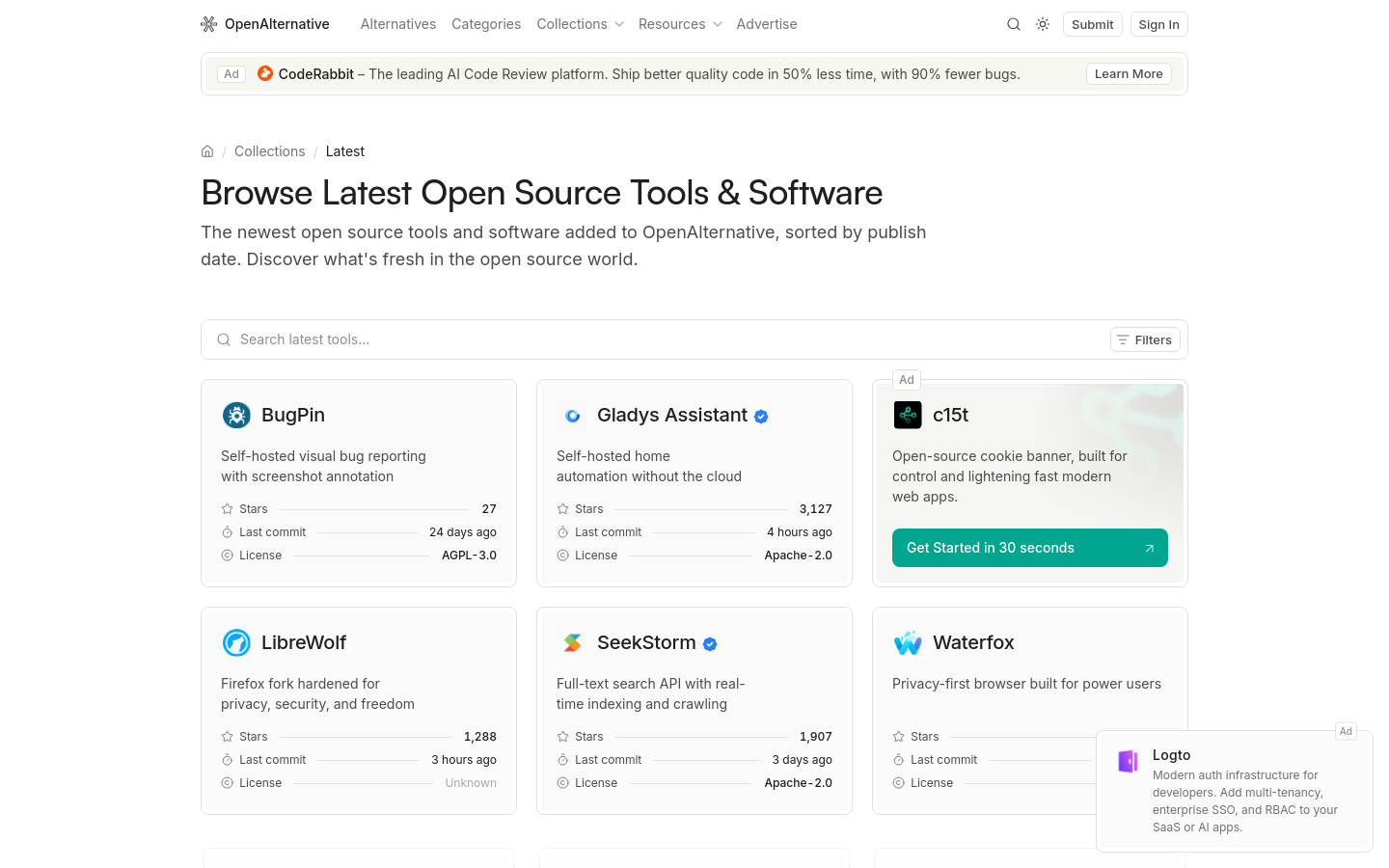
Task: Click the CodeRabbit logo icon in the ad banner
Action: (265, 73)
